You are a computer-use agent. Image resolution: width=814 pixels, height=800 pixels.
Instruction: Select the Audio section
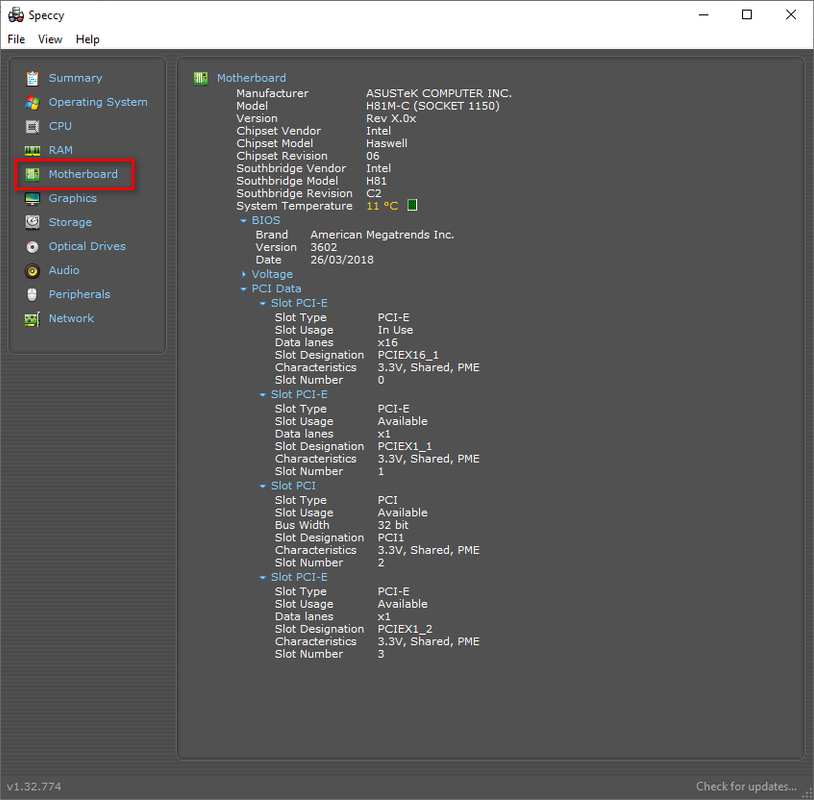pos(64,270)
